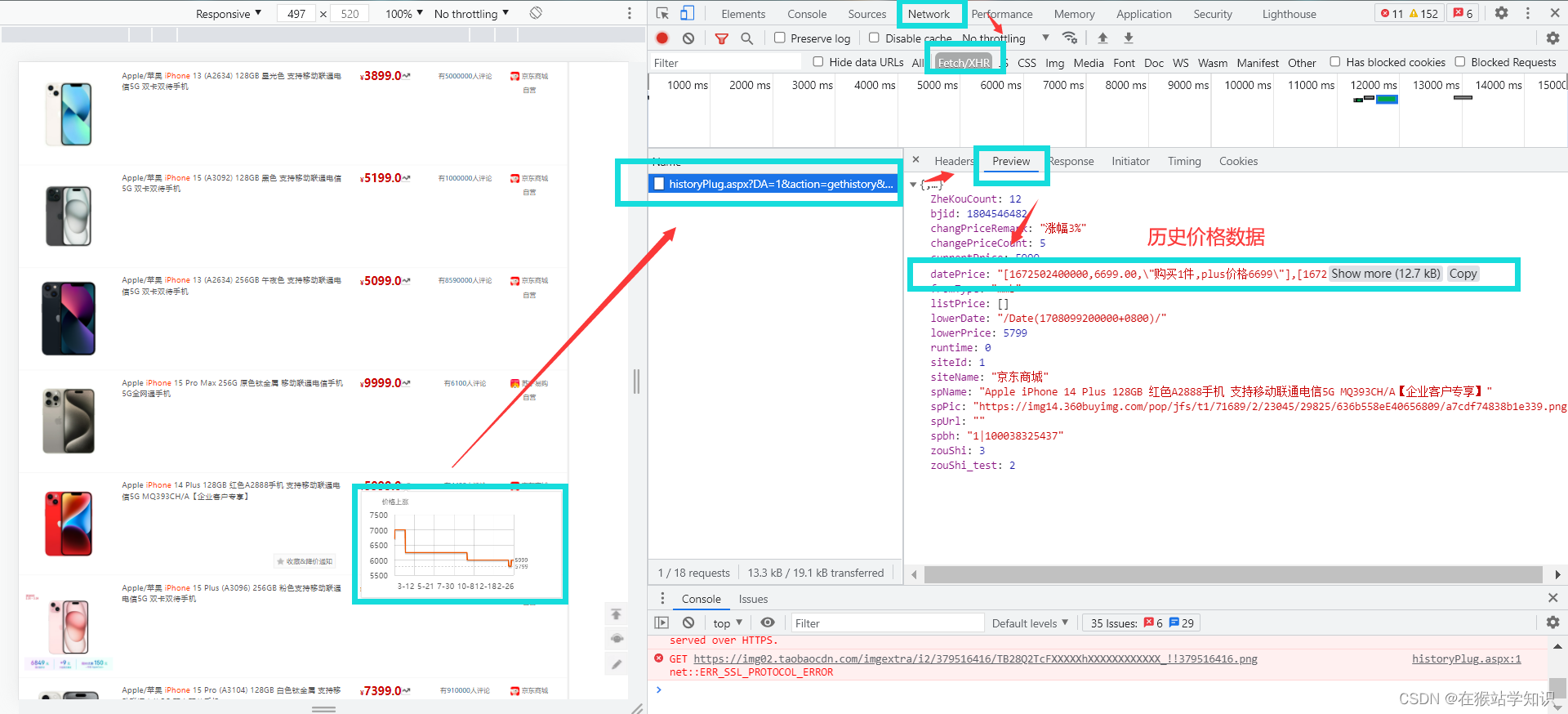Close the request details pane
1568x714 pixels.
pyautogui.click(x=915, y=160)
